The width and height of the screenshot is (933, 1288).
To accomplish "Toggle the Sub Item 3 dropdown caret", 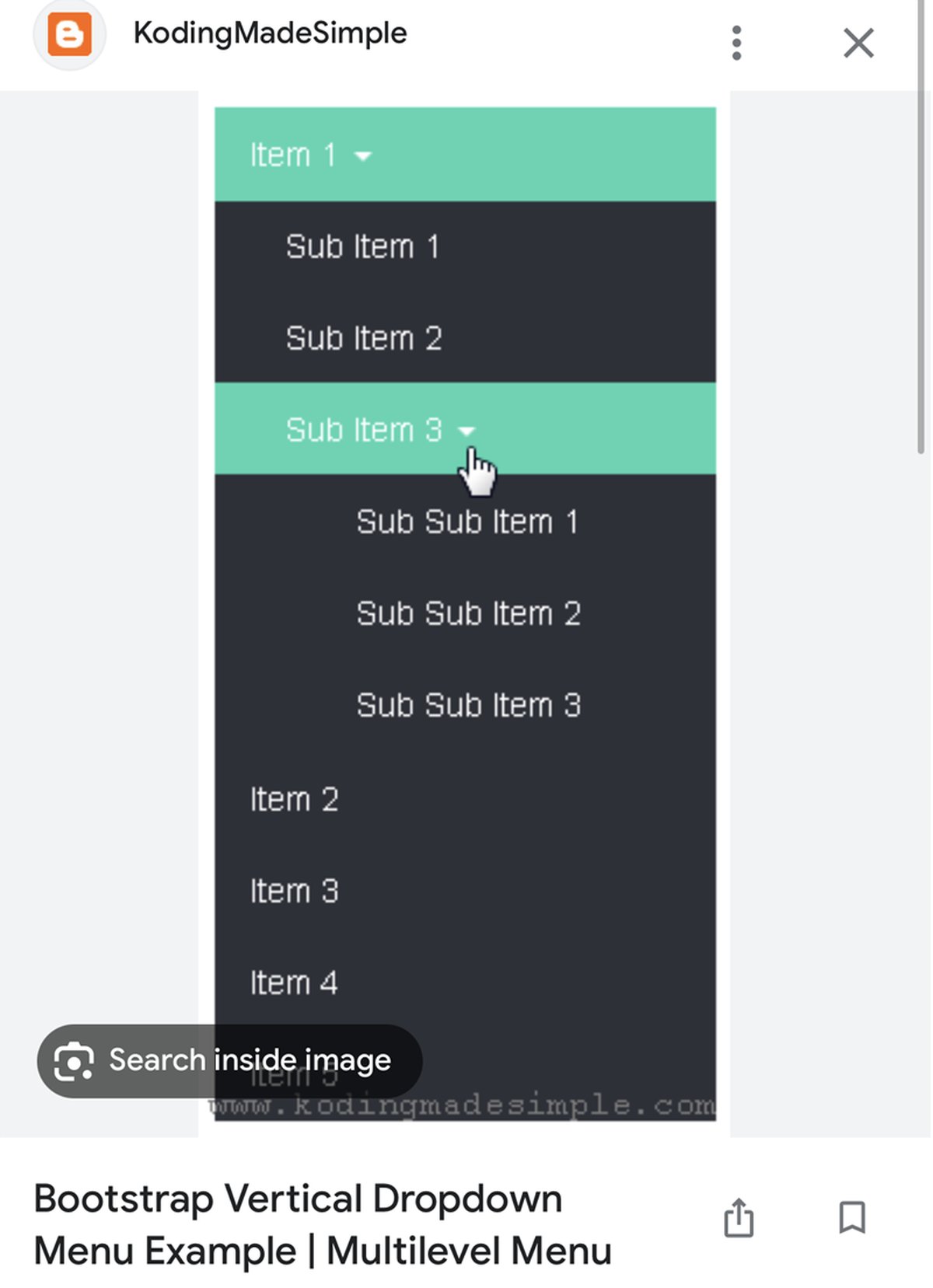I will click(466, 431).
